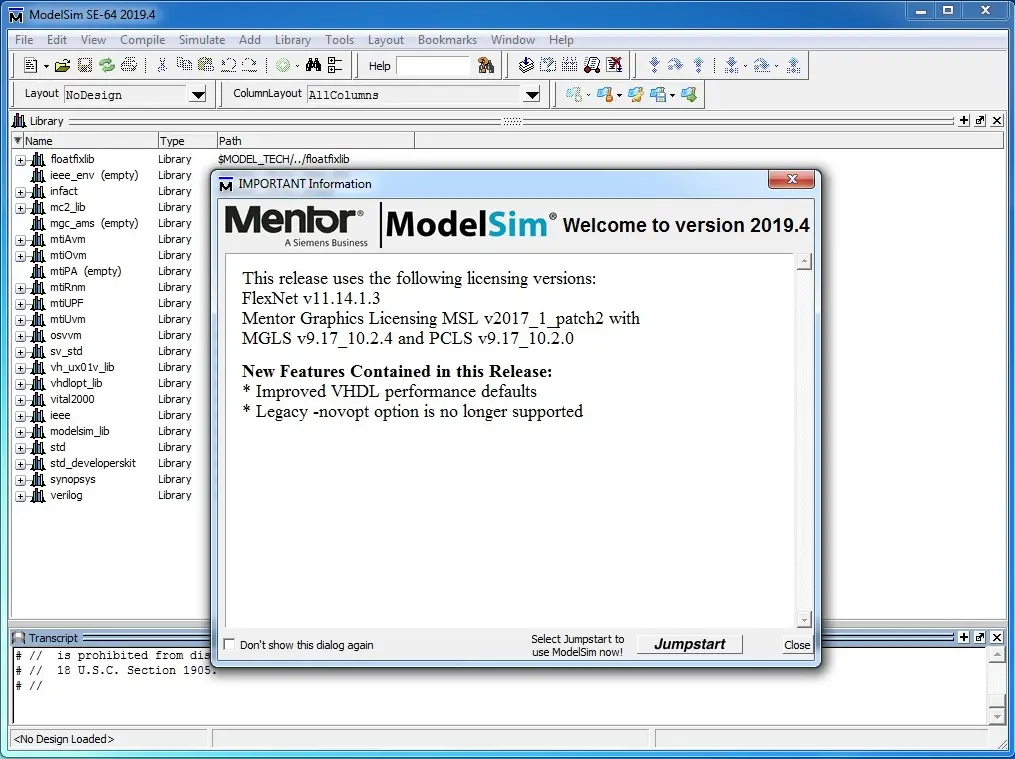This screenshot has width=1015, height=759.
Task: Click the dialog scrollbar down arrow
Action: [x=804, y=620]
